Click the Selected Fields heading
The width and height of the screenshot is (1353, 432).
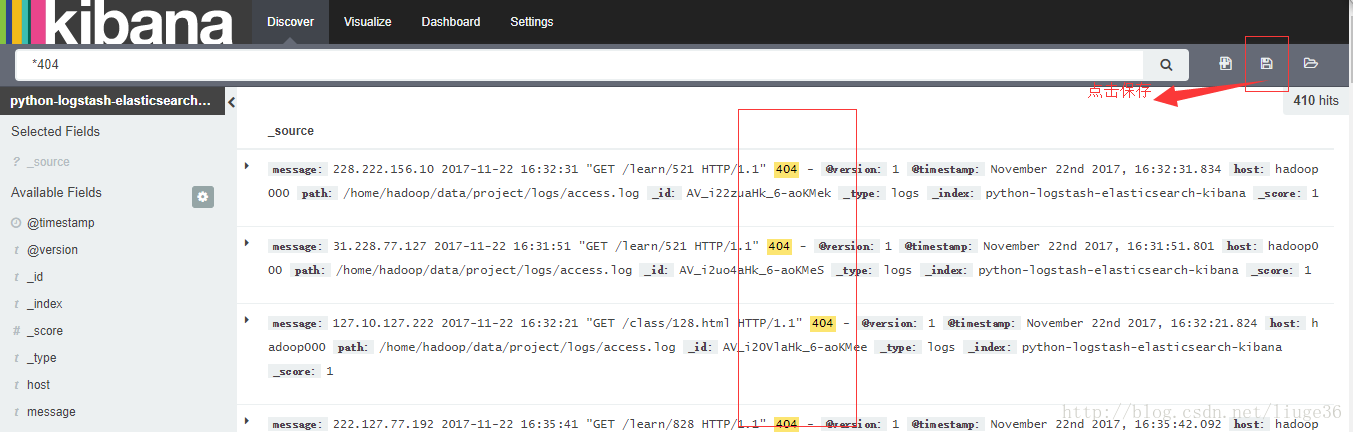(55, 131)
